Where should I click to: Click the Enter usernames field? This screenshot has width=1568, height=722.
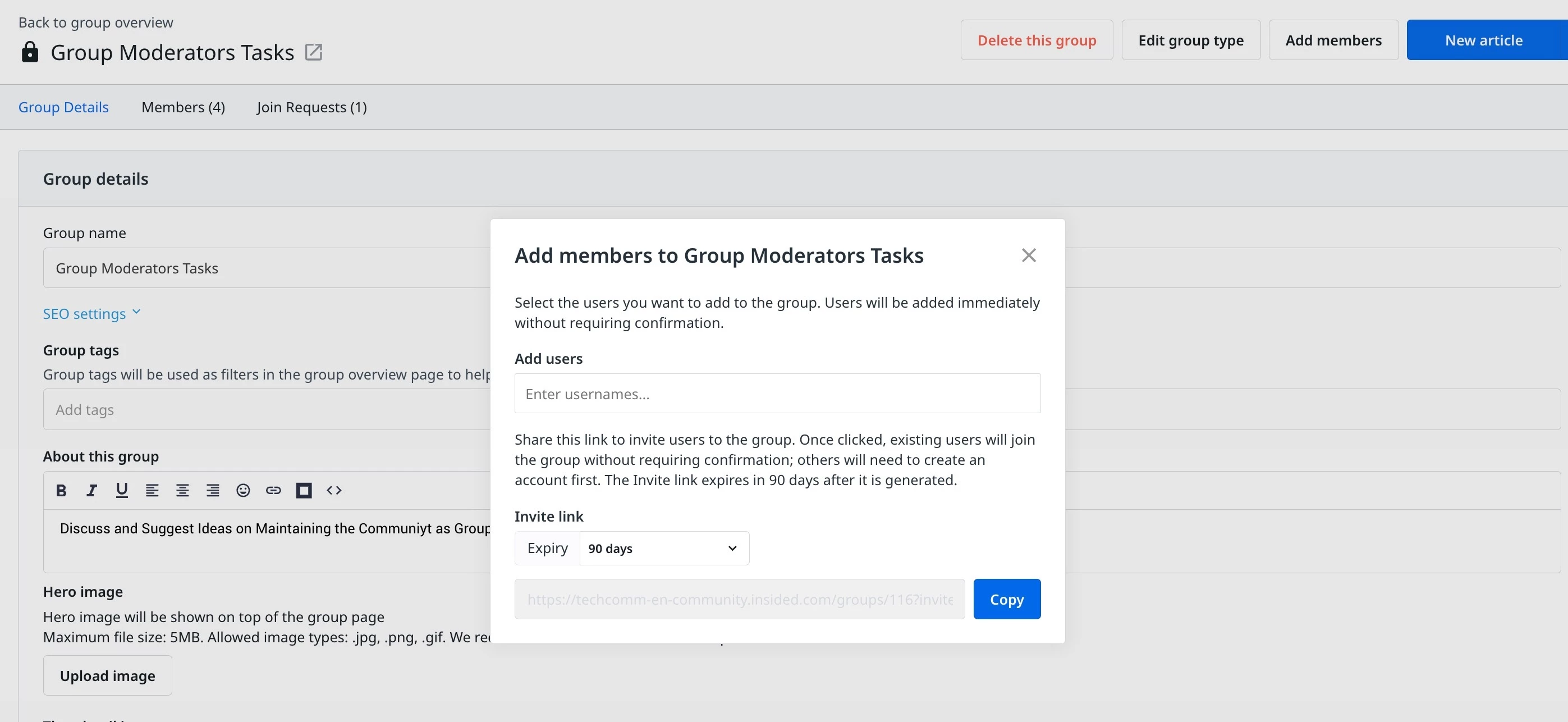click(777, 394)
